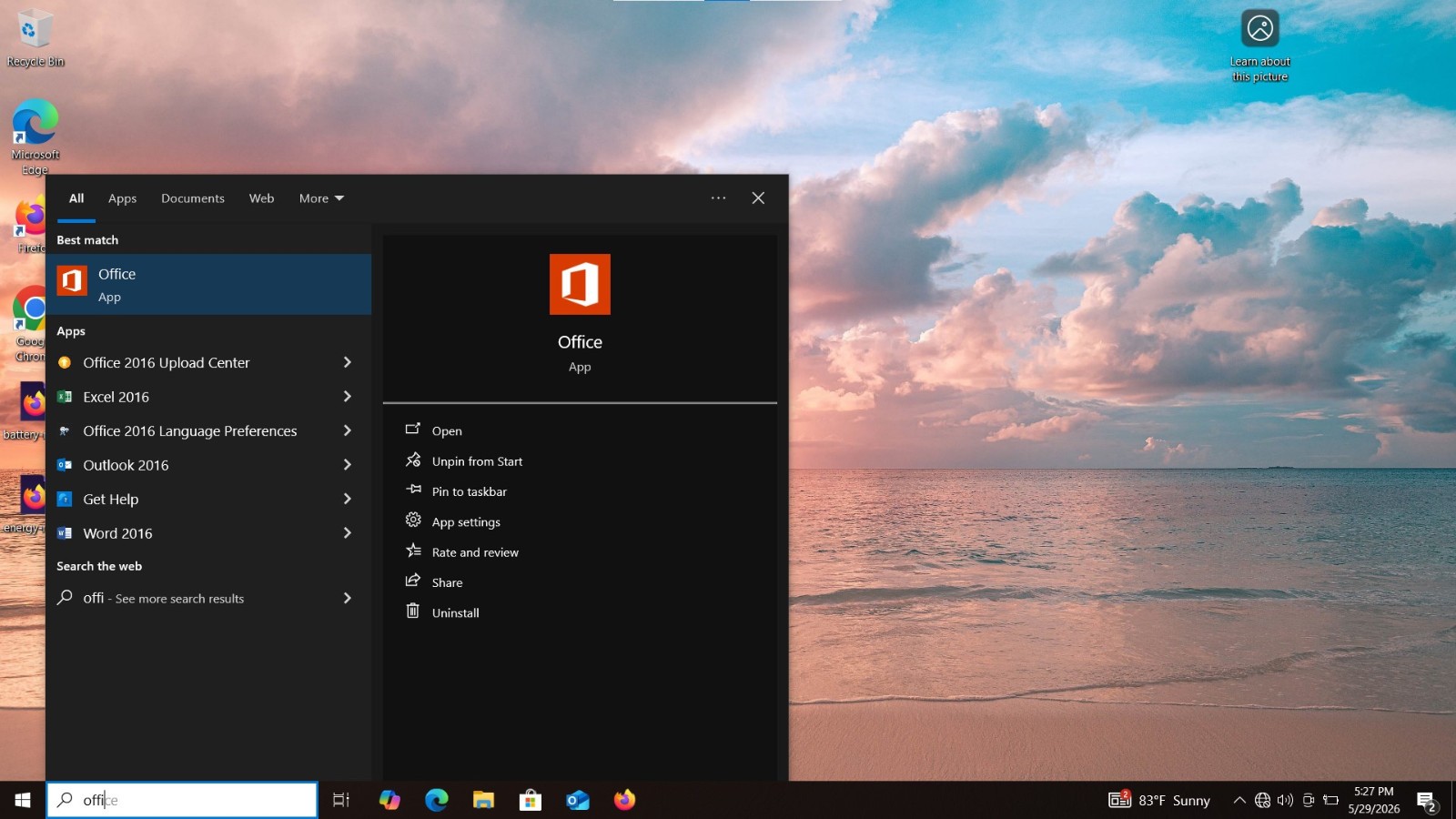Select the Recycle Bin desktop icon
This screenshot has width=1456, height=819.
(x=35, y=38)
